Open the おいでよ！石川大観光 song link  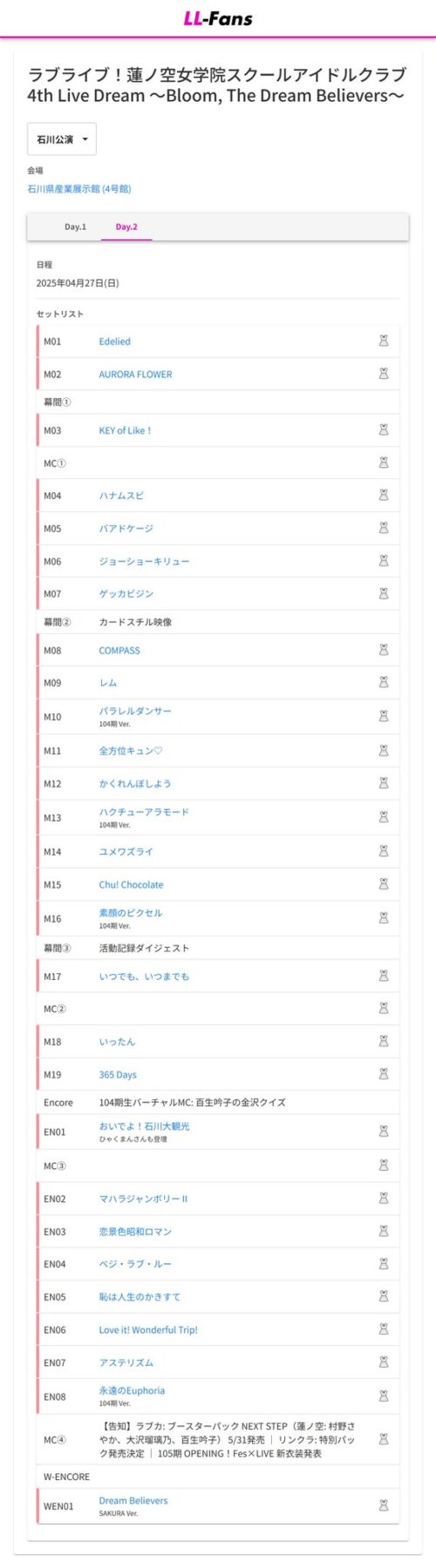[144, 1126]
